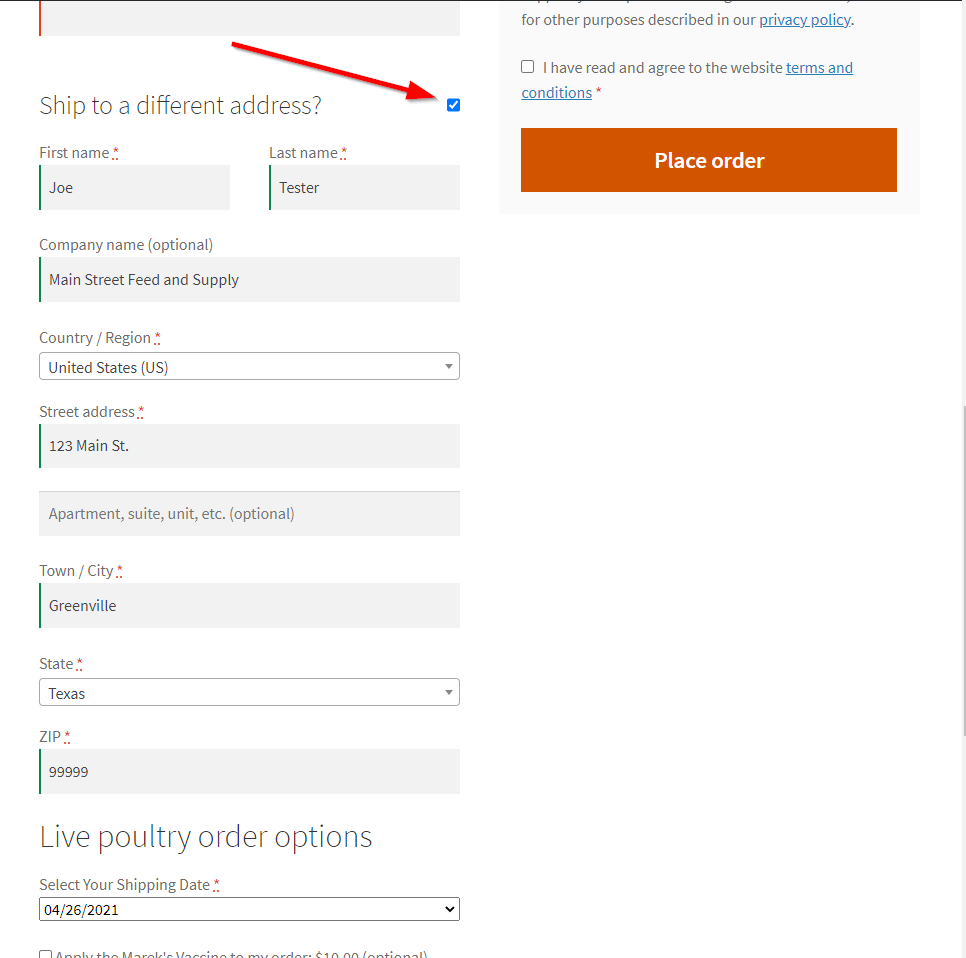
Task: Click the shipping date chevron icon
Action: (450, 909)
